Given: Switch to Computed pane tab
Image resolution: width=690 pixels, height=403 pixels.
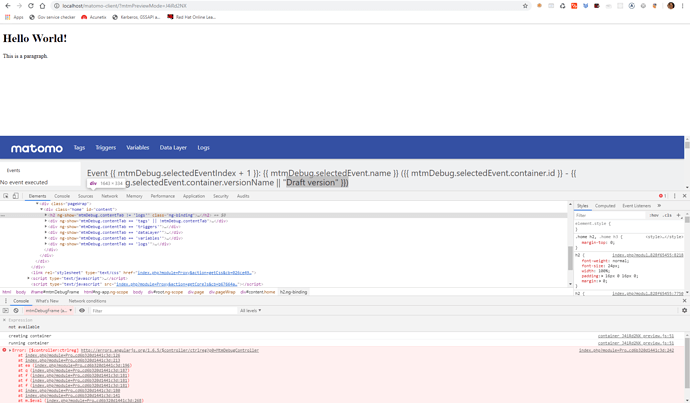Looking at the screenshot, I should tap(605, 205).
